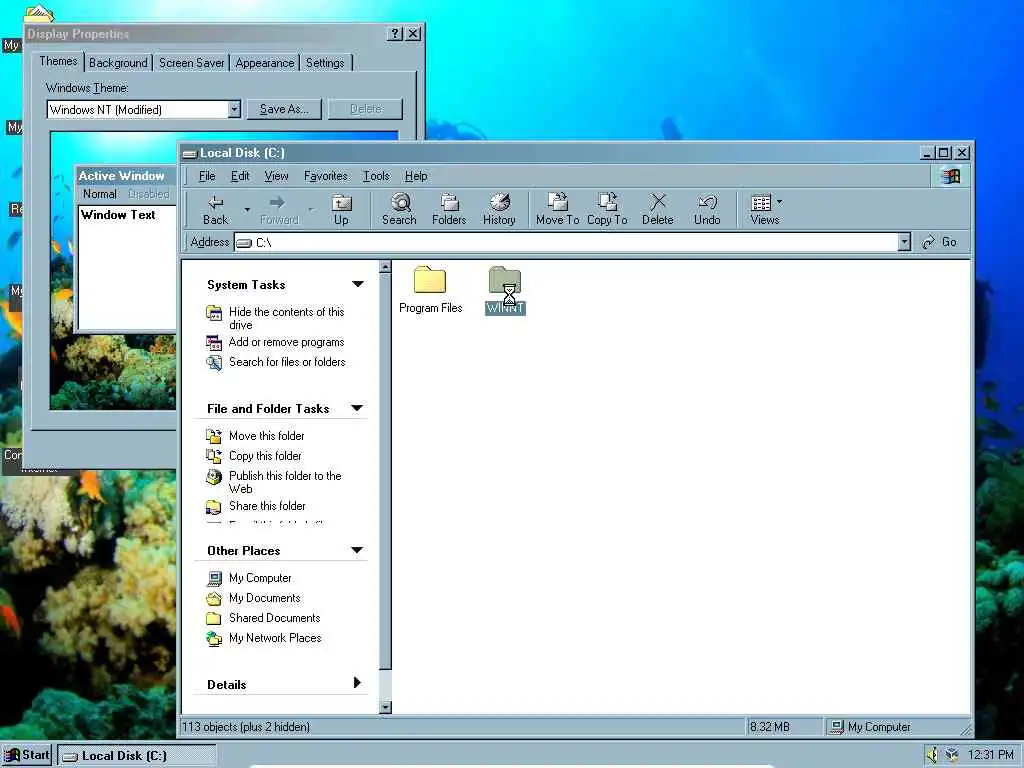This screenshot has height=768, width=1024.
Task: Toggle the Folders pane button
Action: [449, 210]
